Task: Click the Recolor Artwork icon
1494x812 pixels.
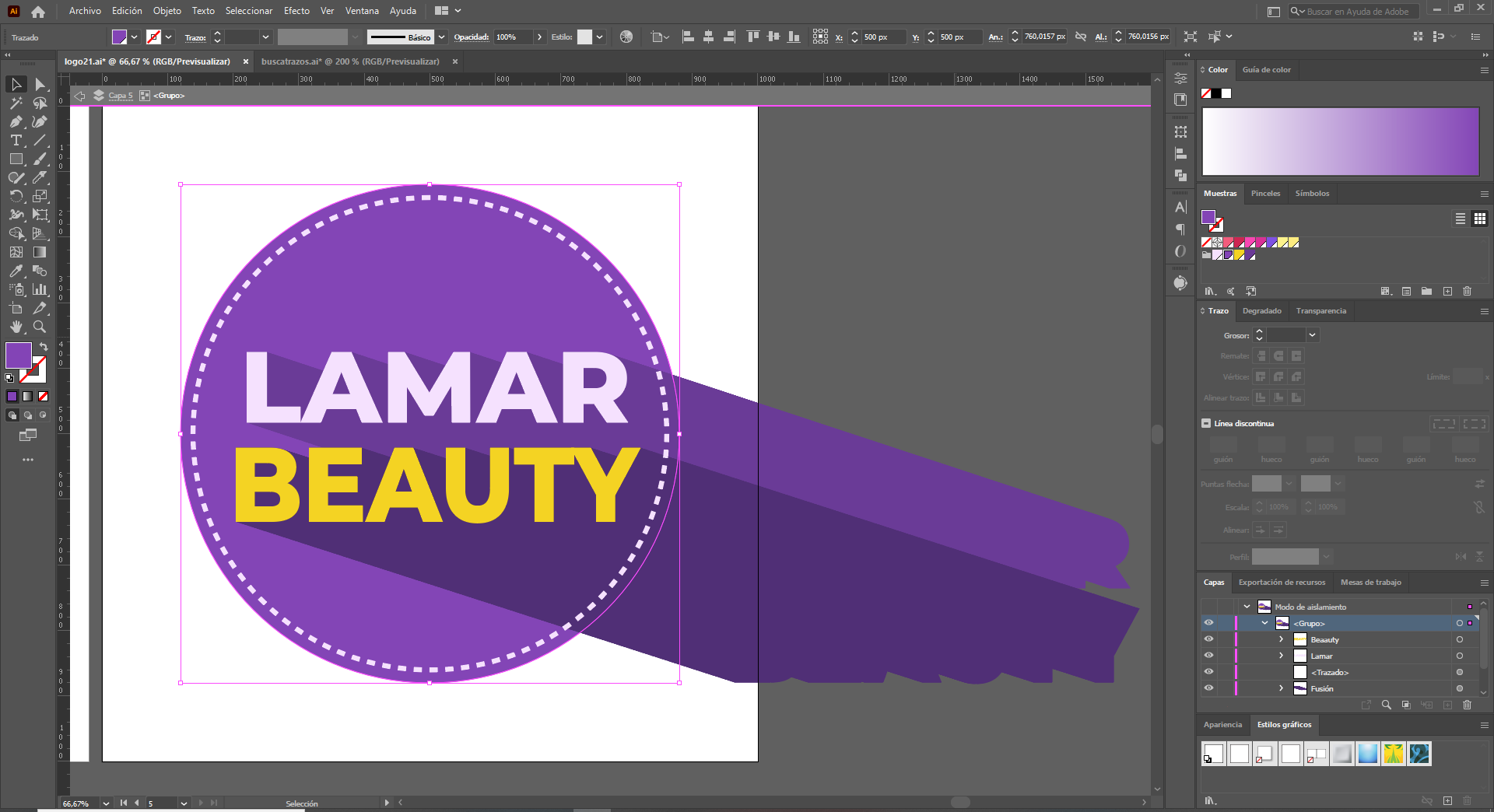Action: 626,37
